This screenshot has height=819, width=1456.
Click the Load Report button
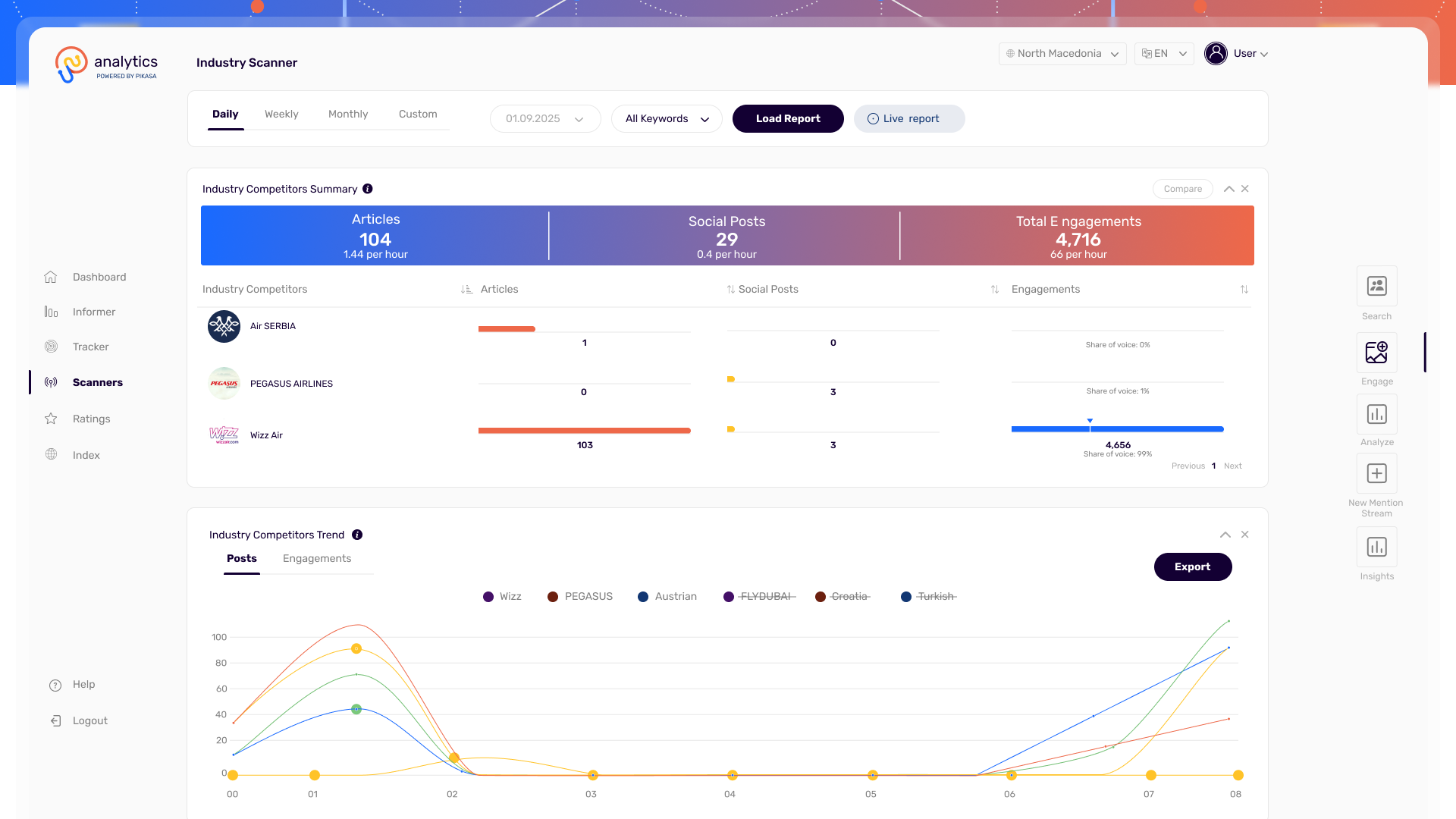788,118
